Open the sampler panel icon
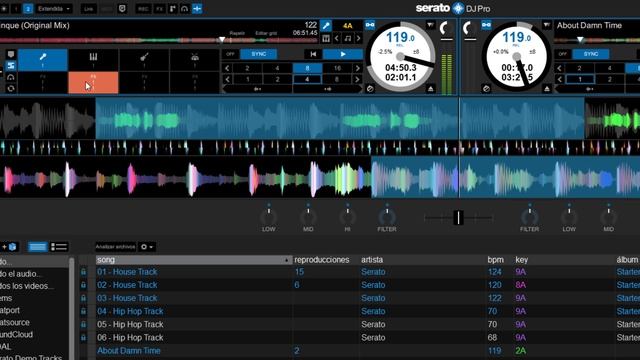640x360 pixels. click(173, 9)
